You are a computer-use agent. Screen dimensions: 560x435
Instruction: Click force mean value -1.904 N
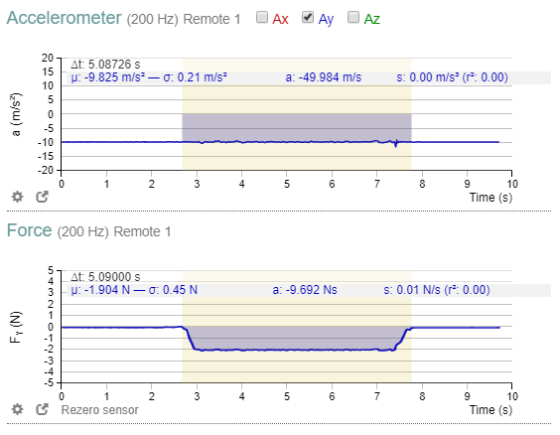click(x=100, y=290)
